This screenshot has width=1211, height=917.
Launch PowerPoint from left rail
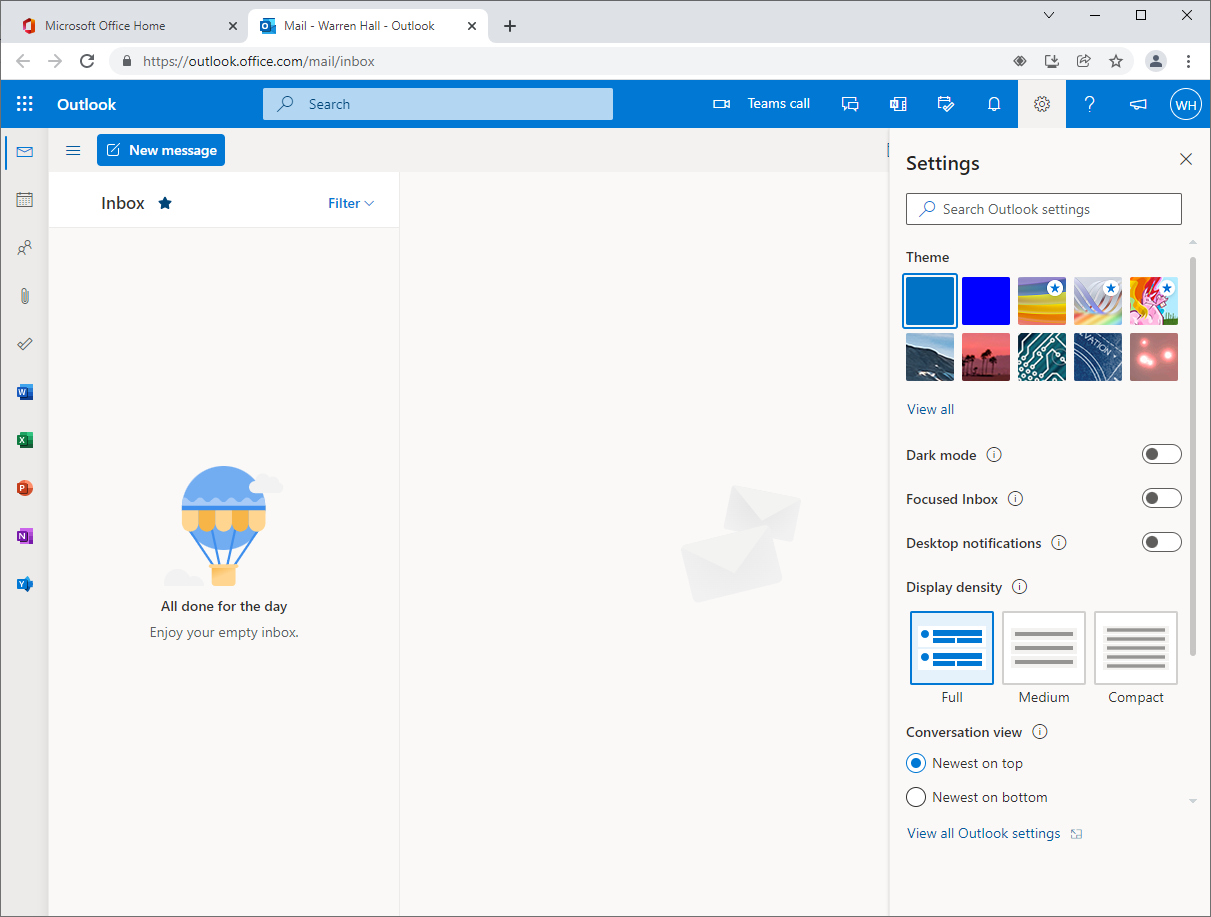[x=25, y=488]
